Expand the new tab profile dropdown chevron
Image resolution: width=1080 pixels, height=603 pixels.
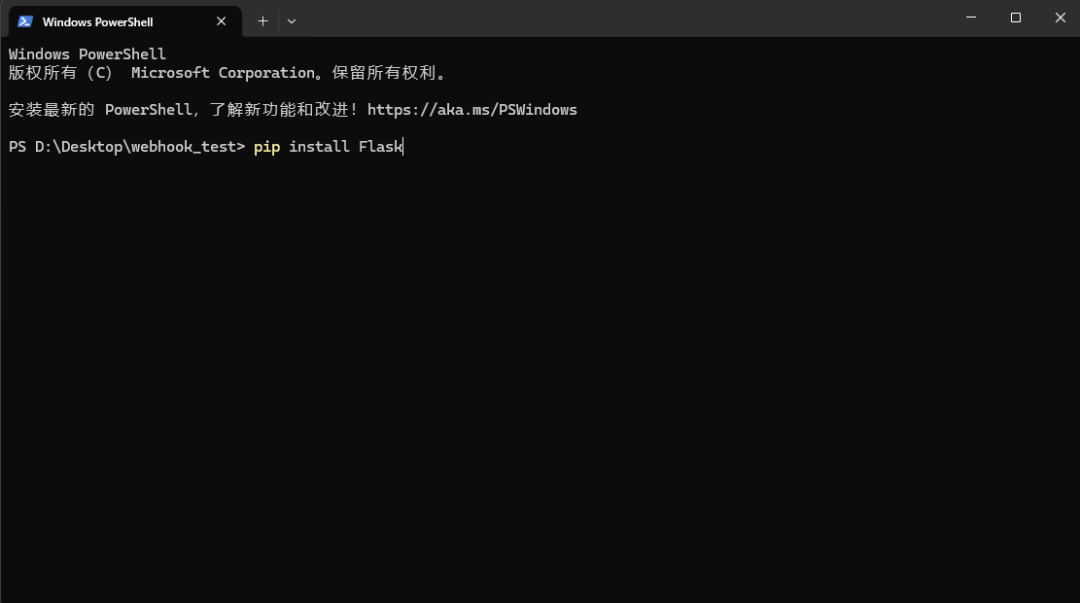291,21
